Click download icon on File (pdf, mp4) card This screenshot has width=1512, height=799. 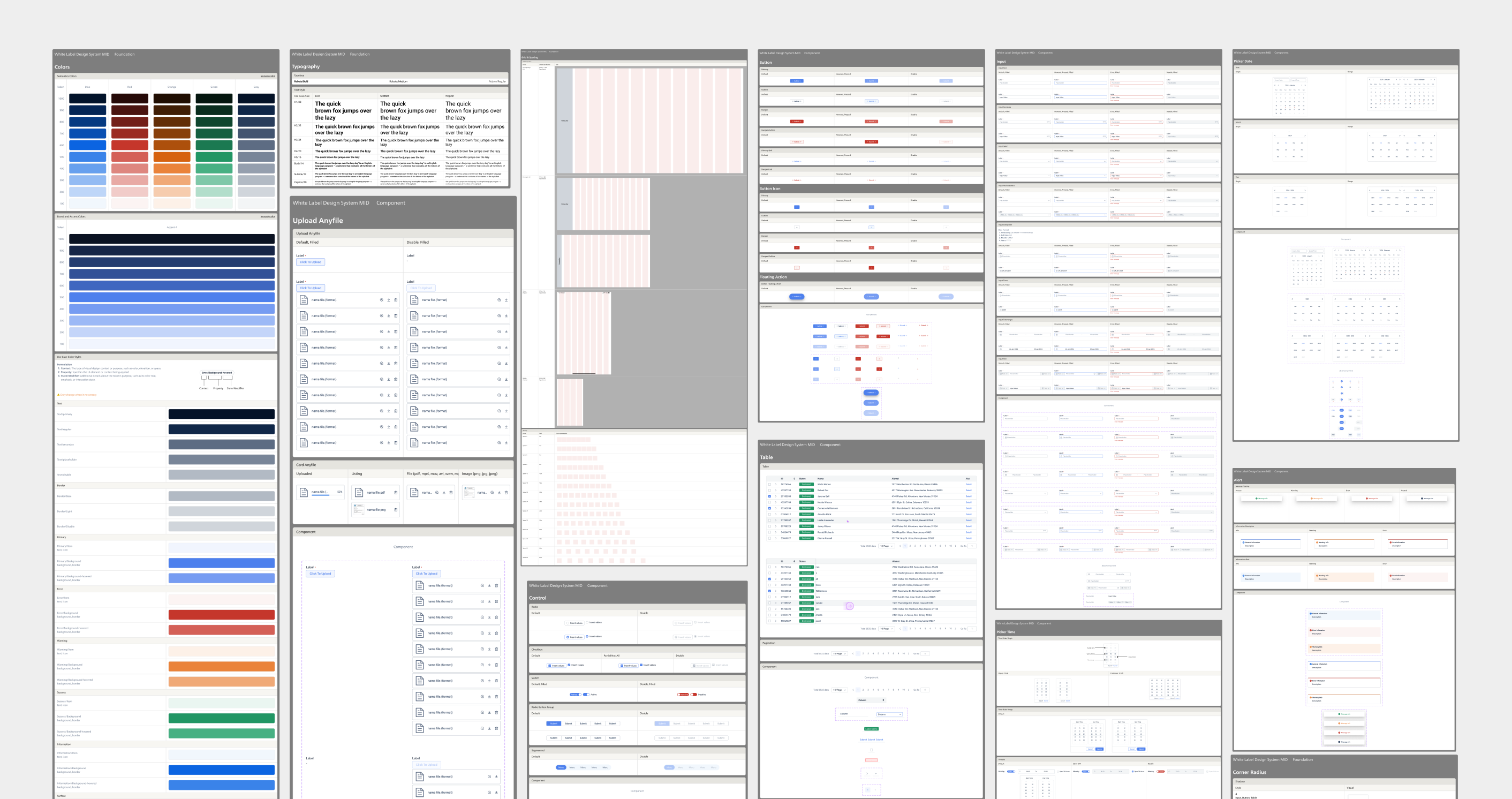click(x=444, y=493)
